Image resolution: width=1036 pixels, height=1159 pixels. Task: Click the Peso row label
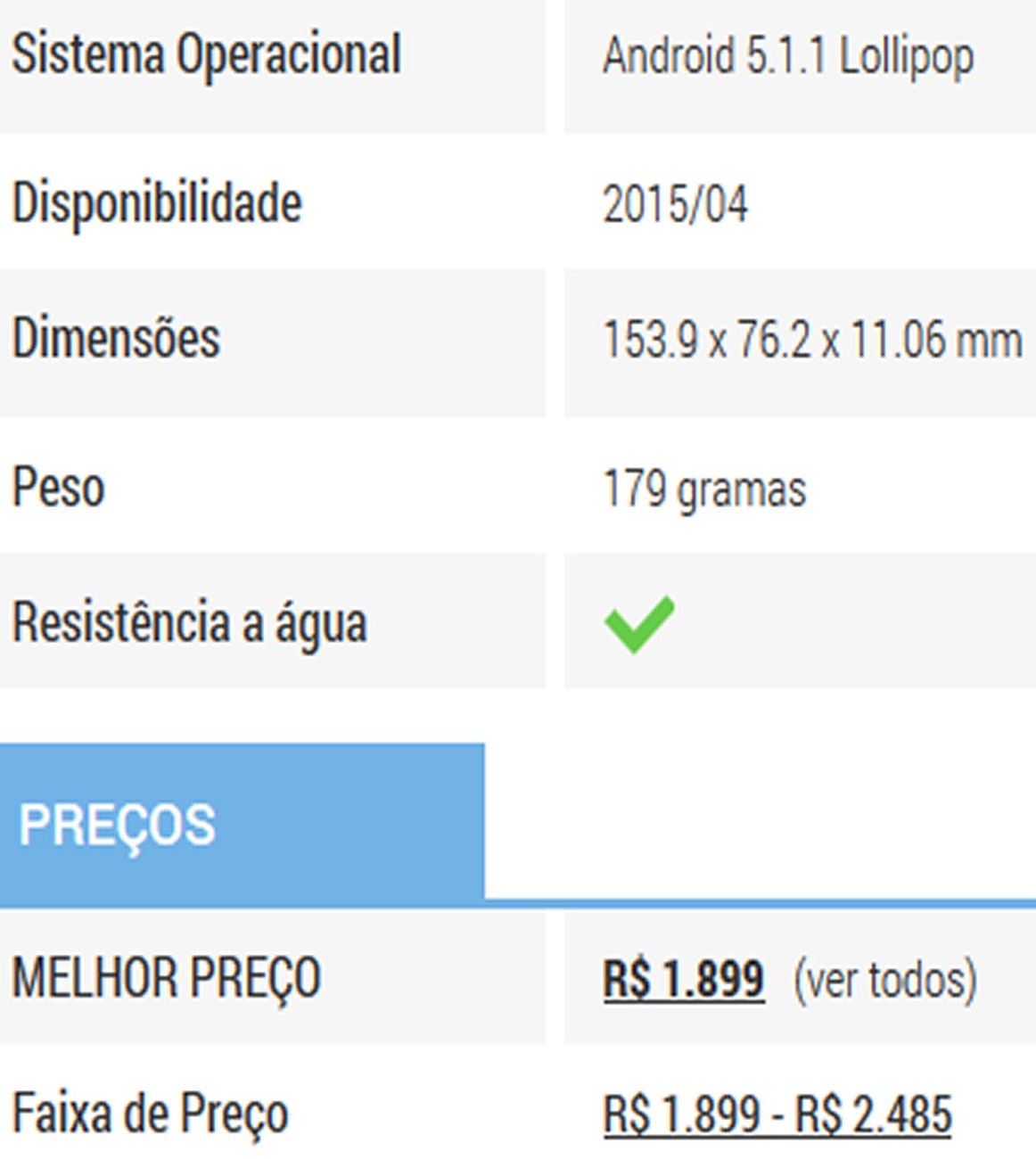click(x=59, y=488)
